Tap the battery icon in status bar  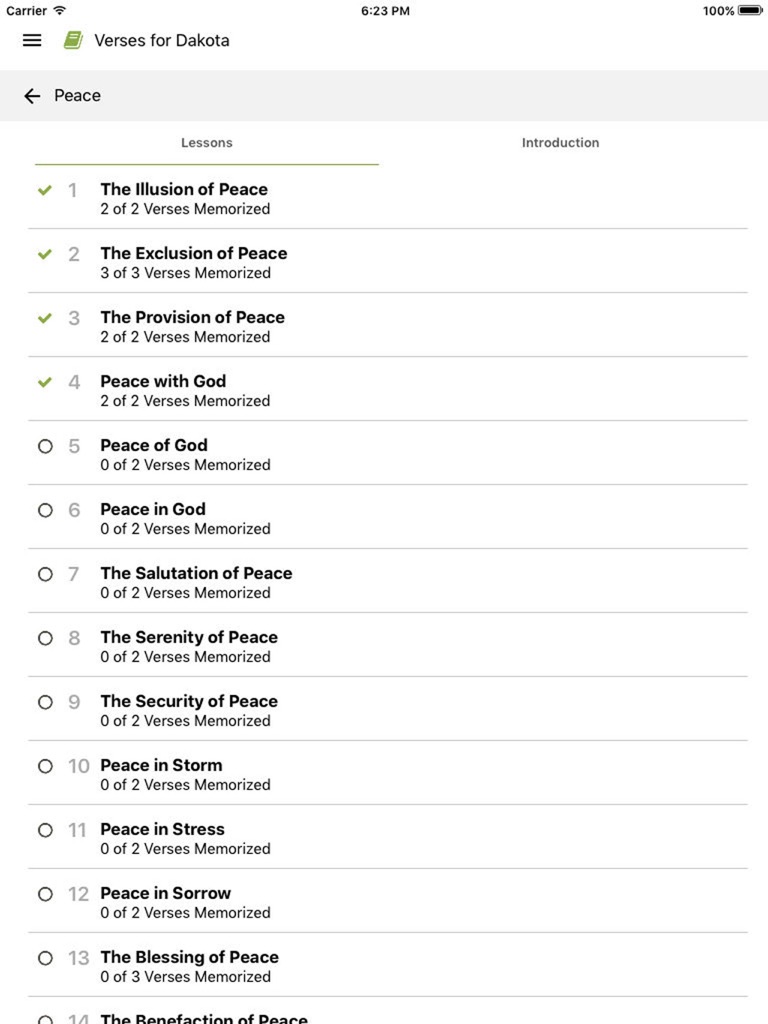[750, 11]
